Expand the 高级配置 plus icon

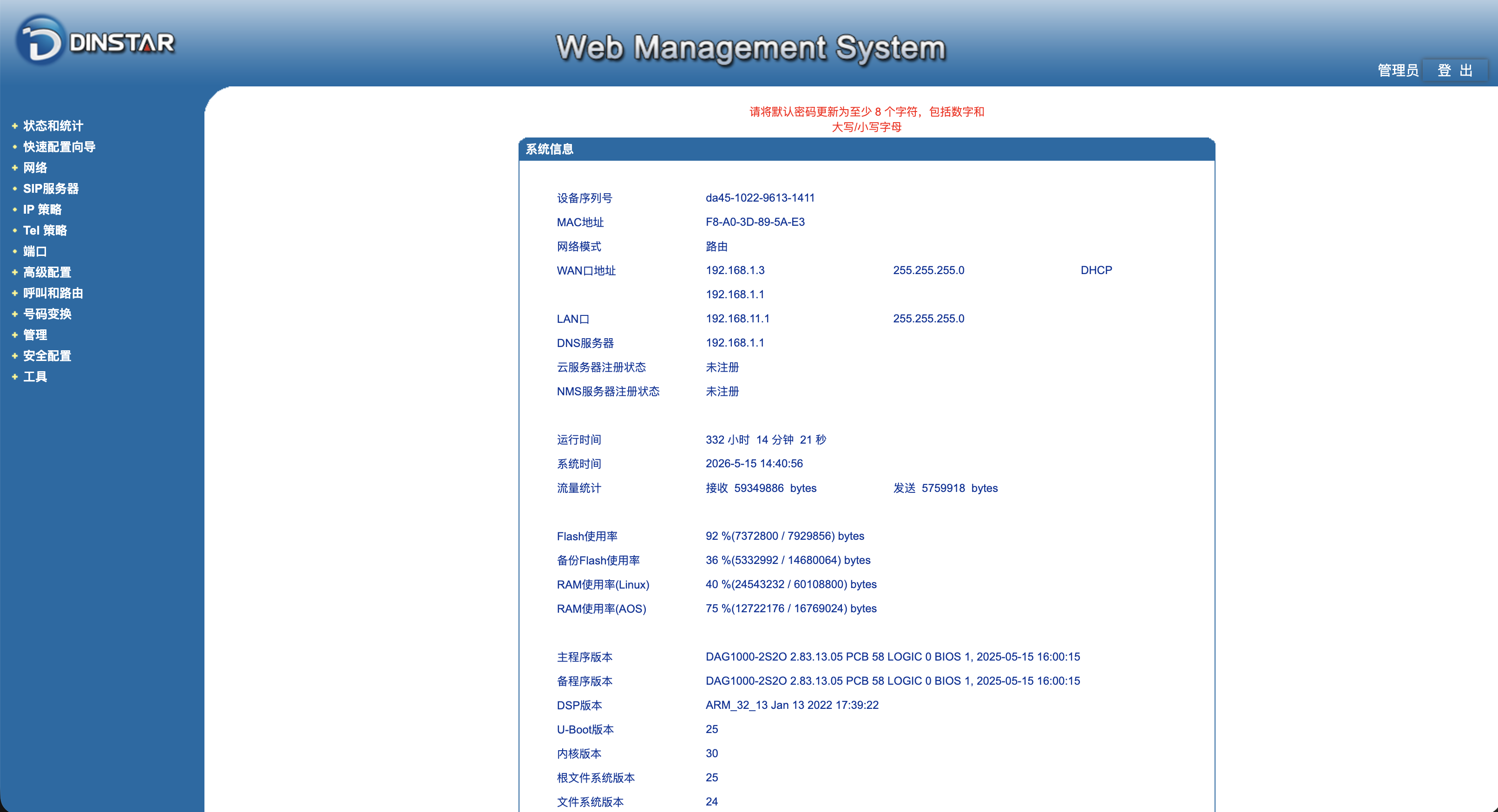pos(14,272)
